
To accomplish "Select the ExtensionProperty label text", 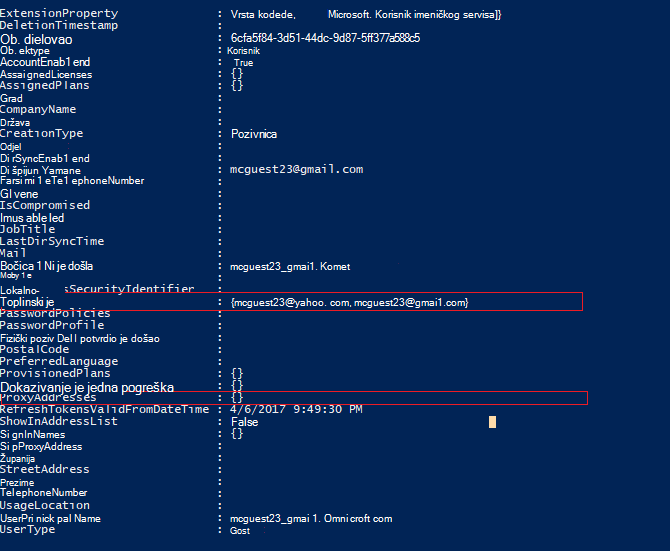I will (59, 13).
